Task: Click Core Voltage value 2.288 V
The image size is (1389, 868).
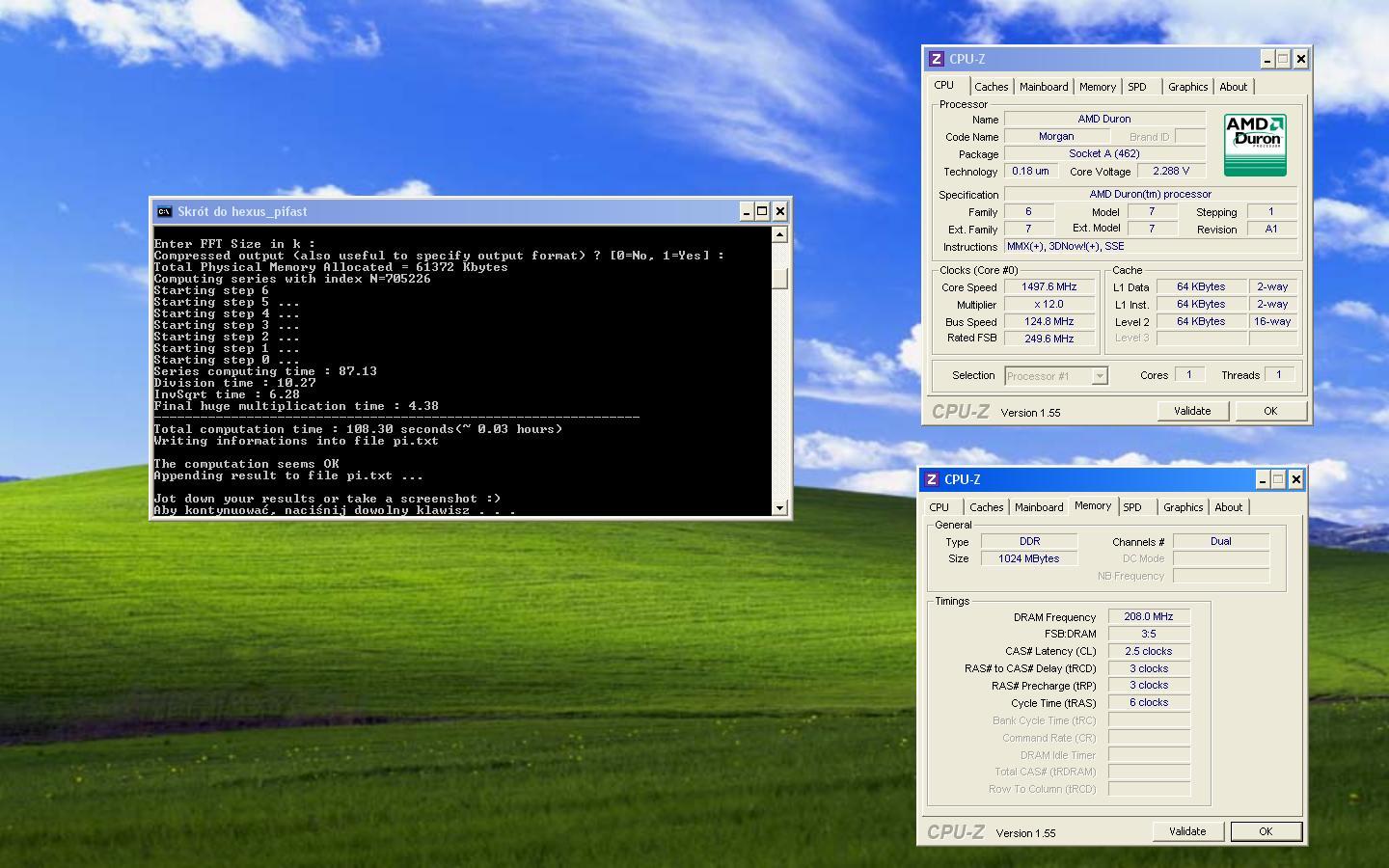Action: pyautogui.click(x=1171, y=171)
